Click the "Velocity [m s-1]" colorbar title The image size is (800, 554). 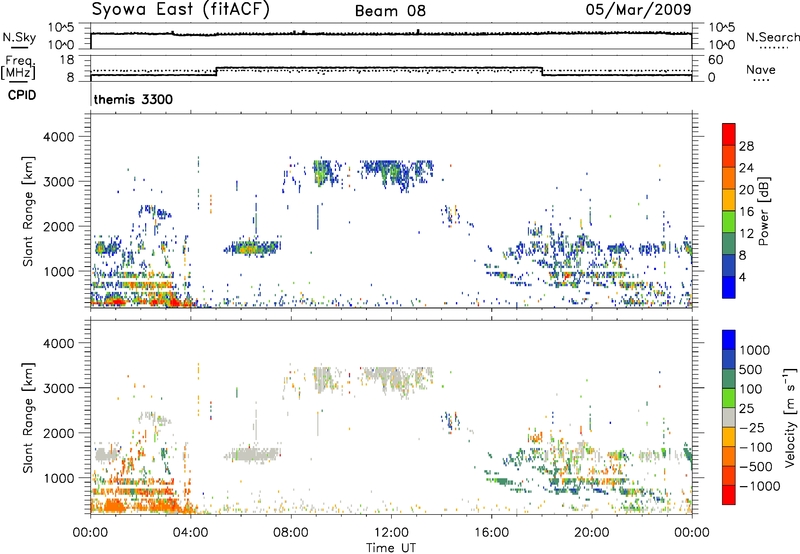coord(790,417)
